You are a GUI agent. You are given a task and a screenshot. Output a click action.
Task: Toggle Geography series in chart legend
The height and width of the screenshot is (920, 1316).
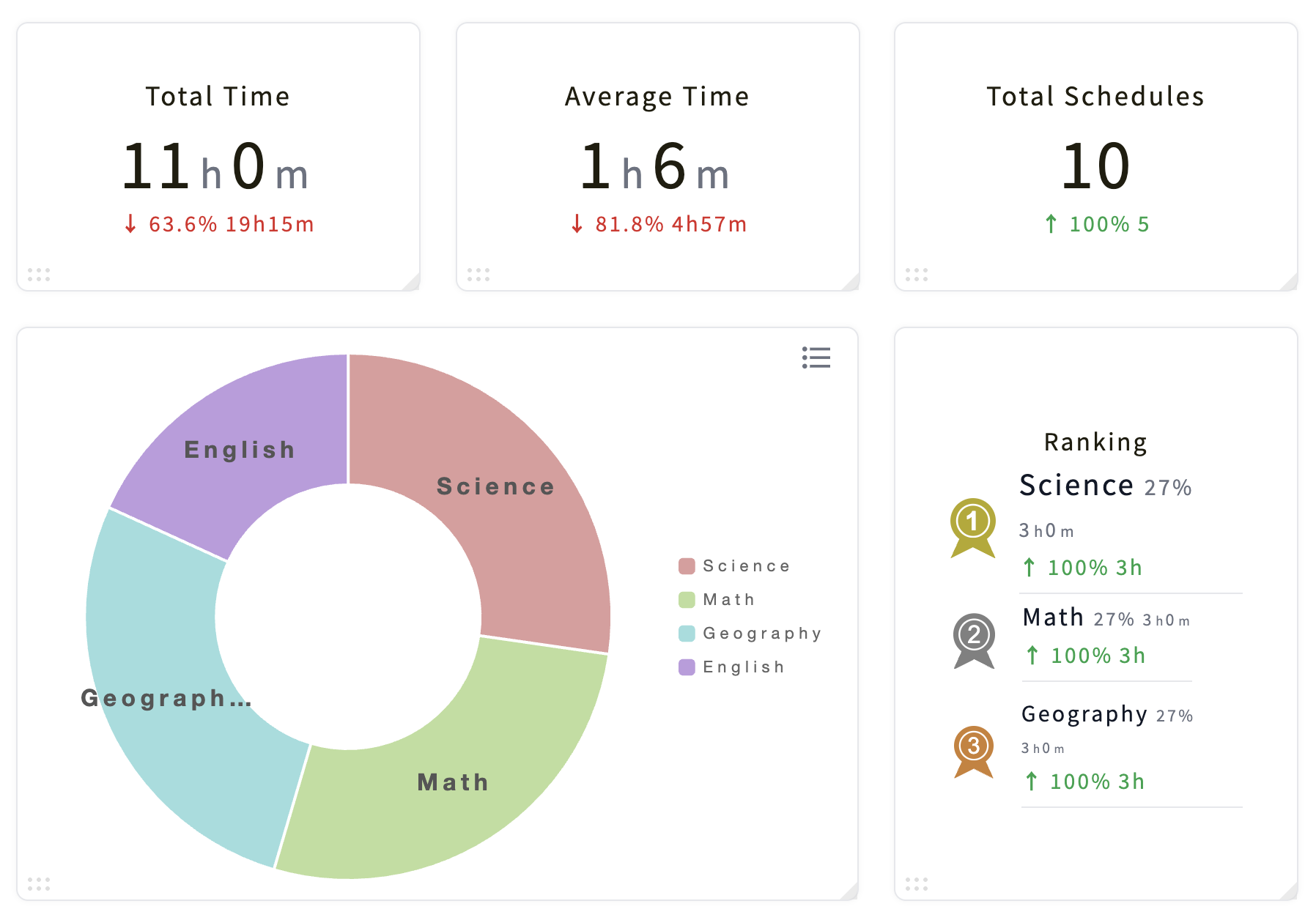pyautogui.click(x=750, y=634)
